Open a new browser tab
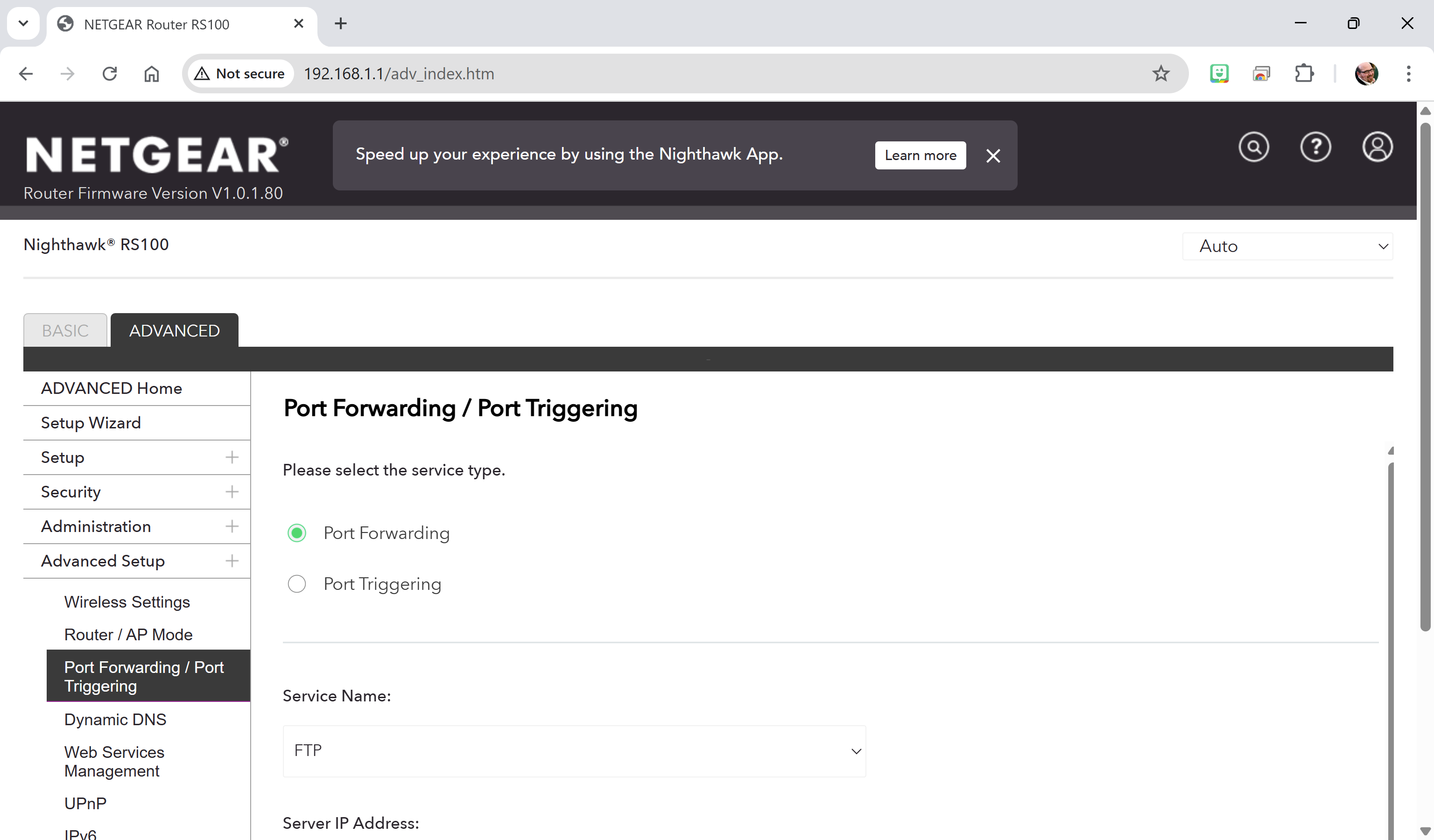Image resolution: width=1434 pixels, height=840 pixels. tap(340, 23)
